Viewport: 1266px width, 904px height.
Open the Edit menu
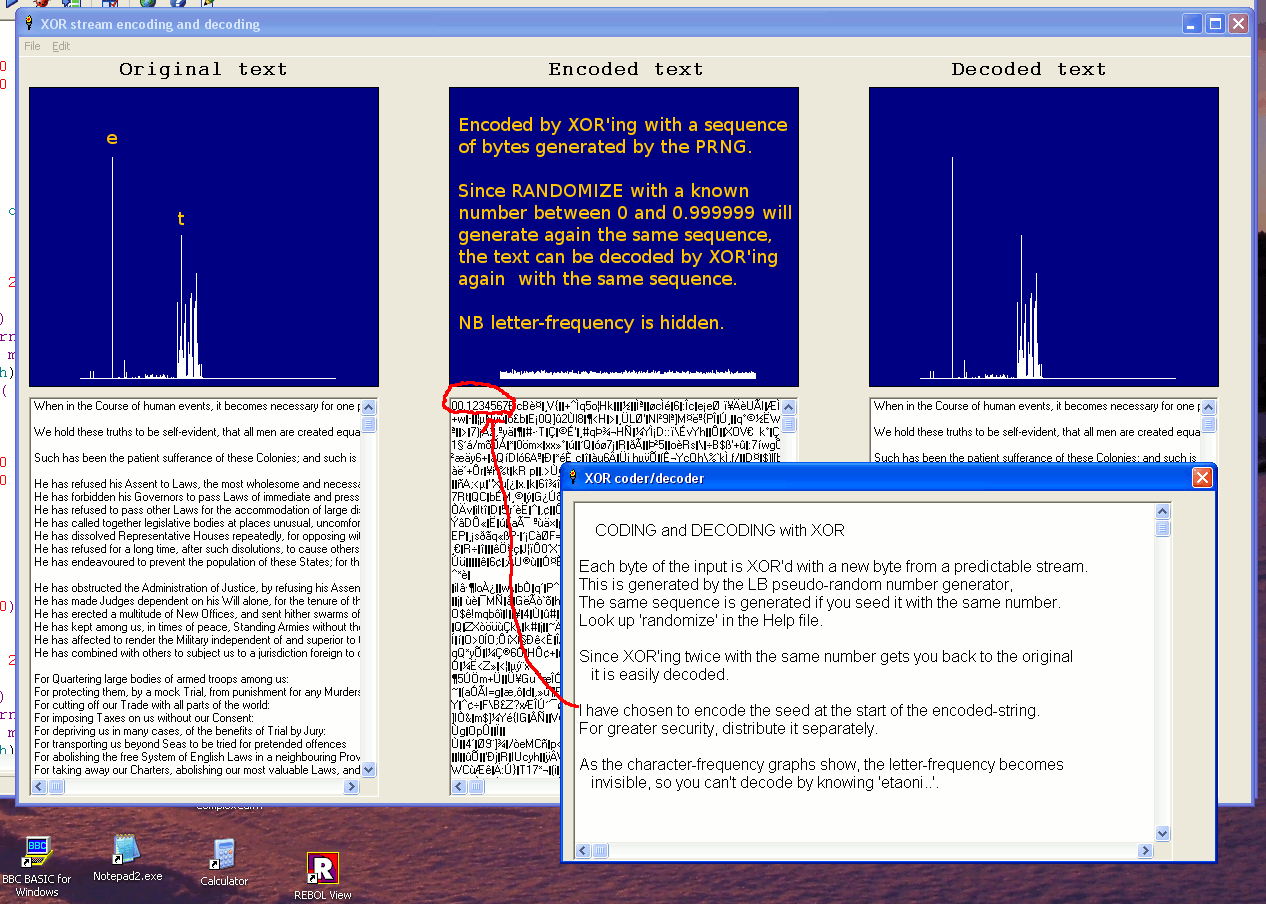click(61, 46)
